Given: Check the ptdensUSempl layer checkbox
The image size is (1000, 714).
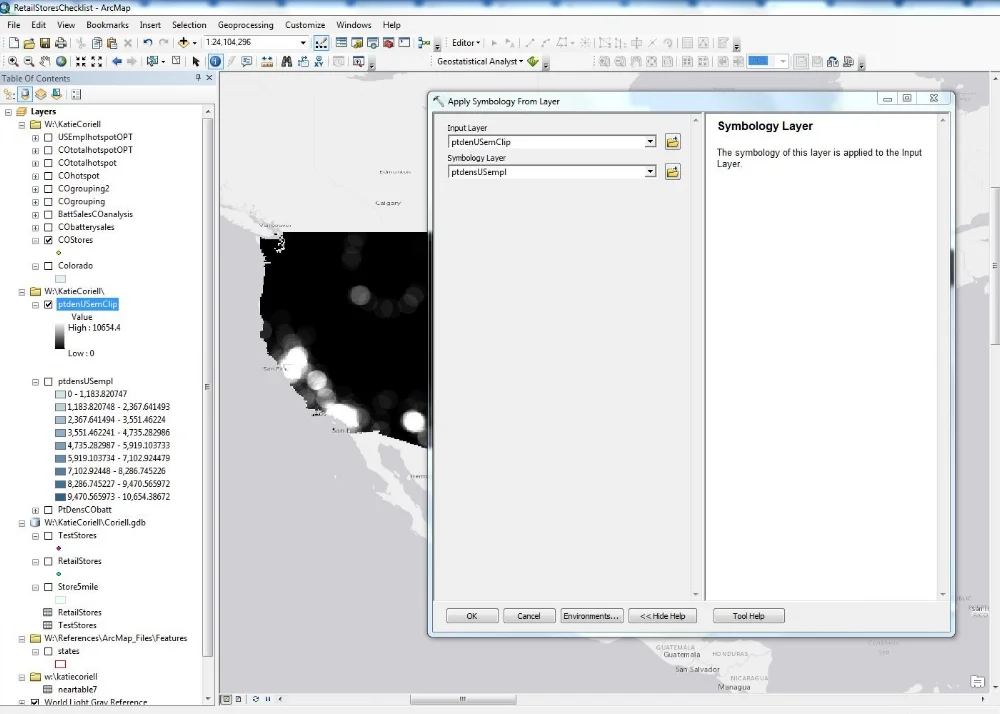Looking at the screenshot, I should click(48, 382).
